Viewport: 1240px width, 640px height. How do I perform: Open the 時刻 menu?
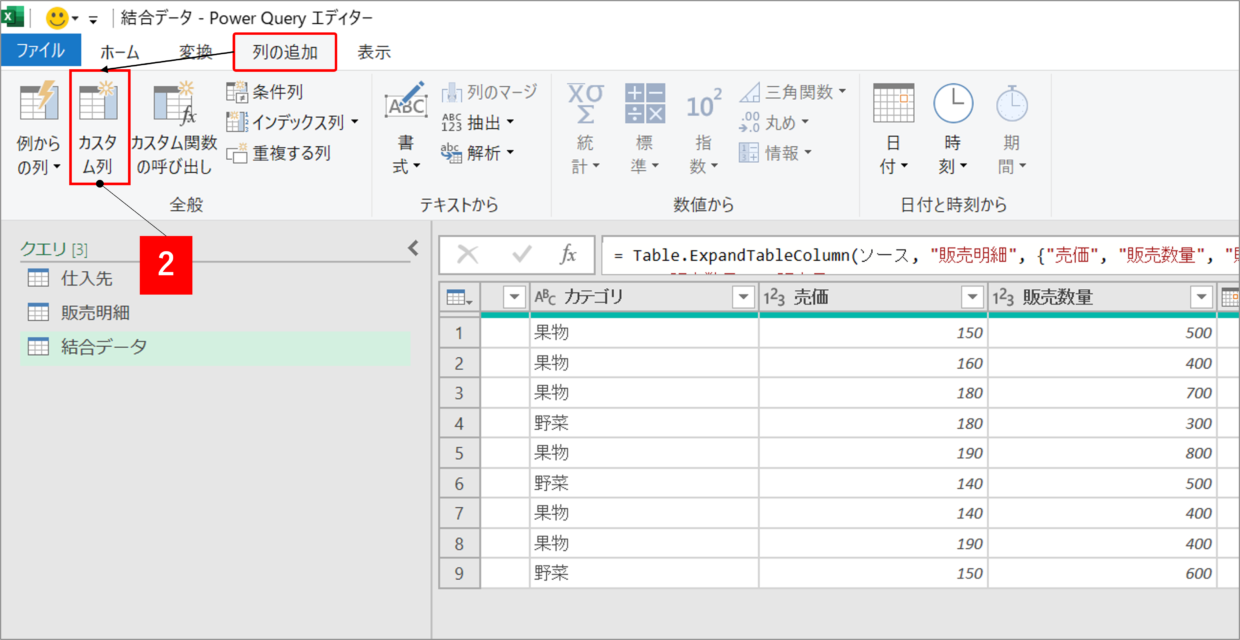tap(953, 130)
